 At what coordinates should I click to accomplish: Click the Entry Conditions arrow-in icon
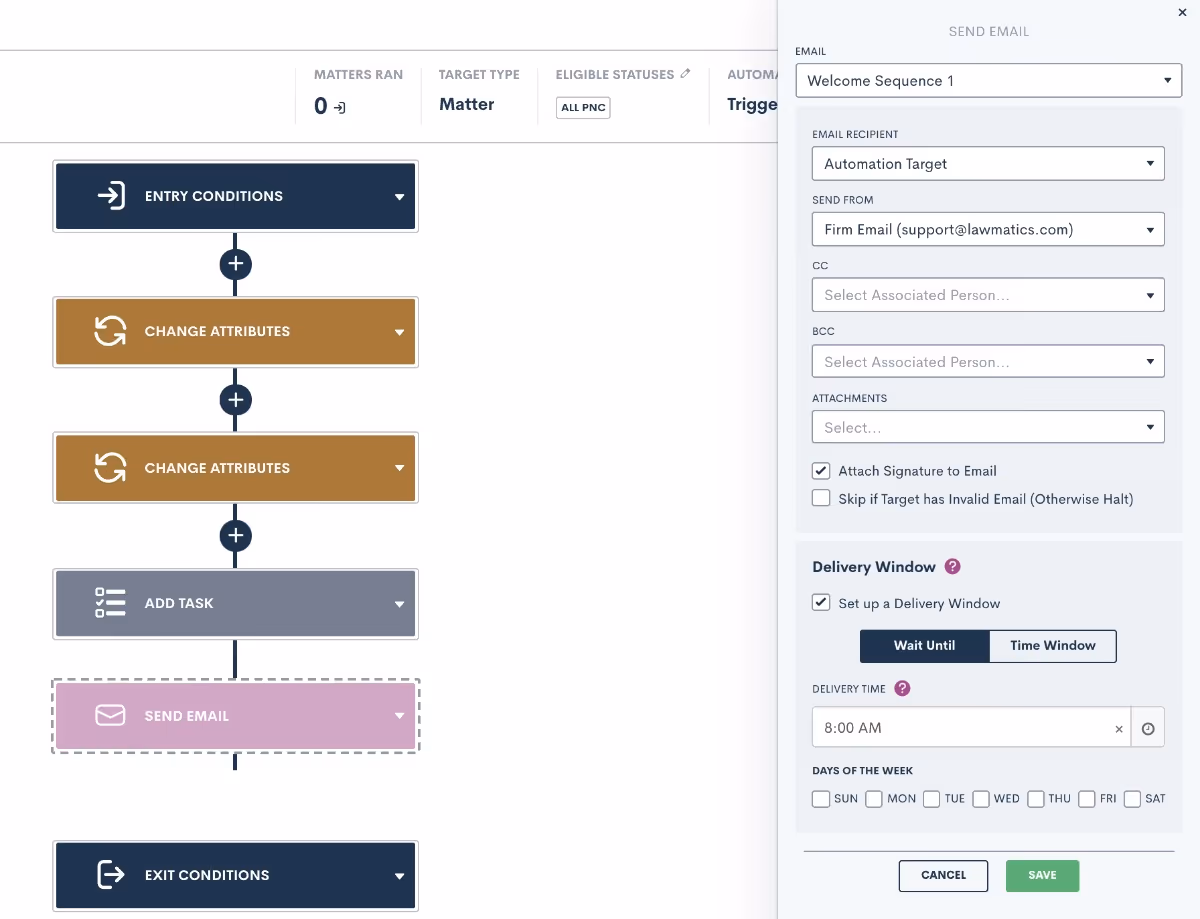(x=111, y=196)
